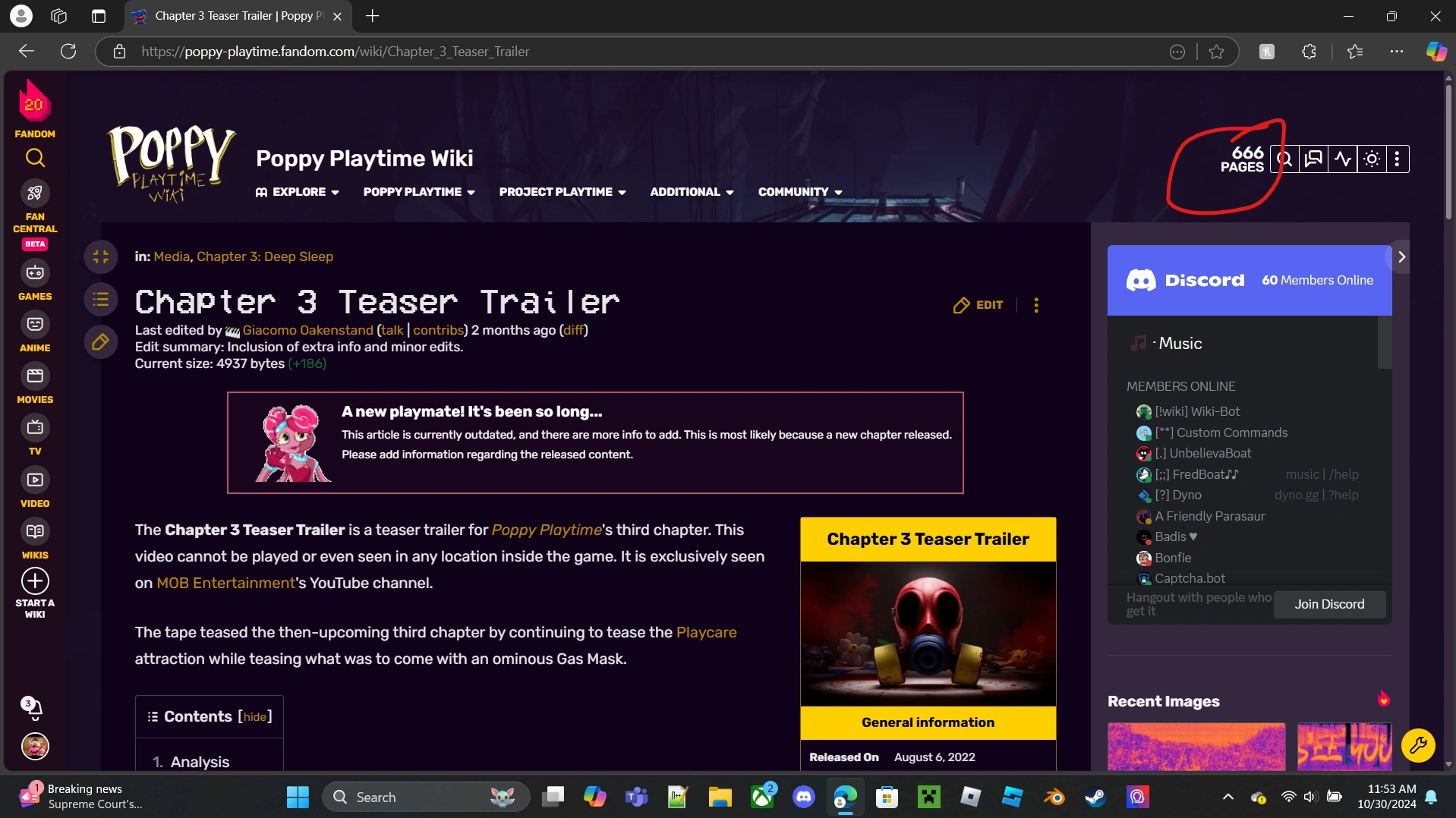1456x818 pixels.
Task: Open Steam from the taskbar
Action: coord(1095,797)
